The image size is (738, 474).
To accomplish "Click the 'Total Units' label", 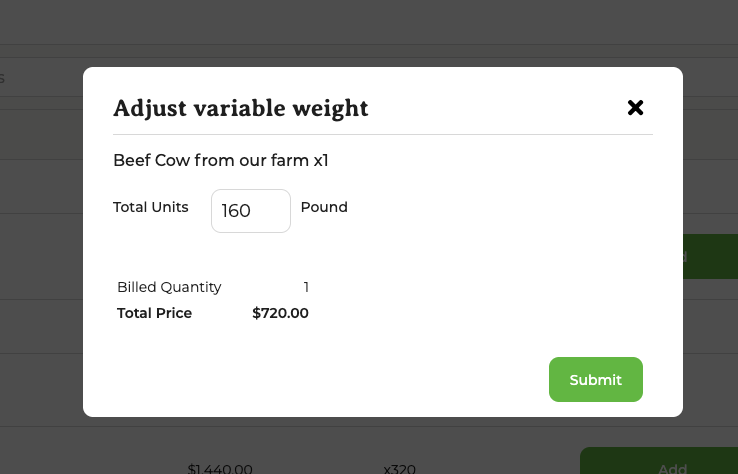I will point(151,207).
